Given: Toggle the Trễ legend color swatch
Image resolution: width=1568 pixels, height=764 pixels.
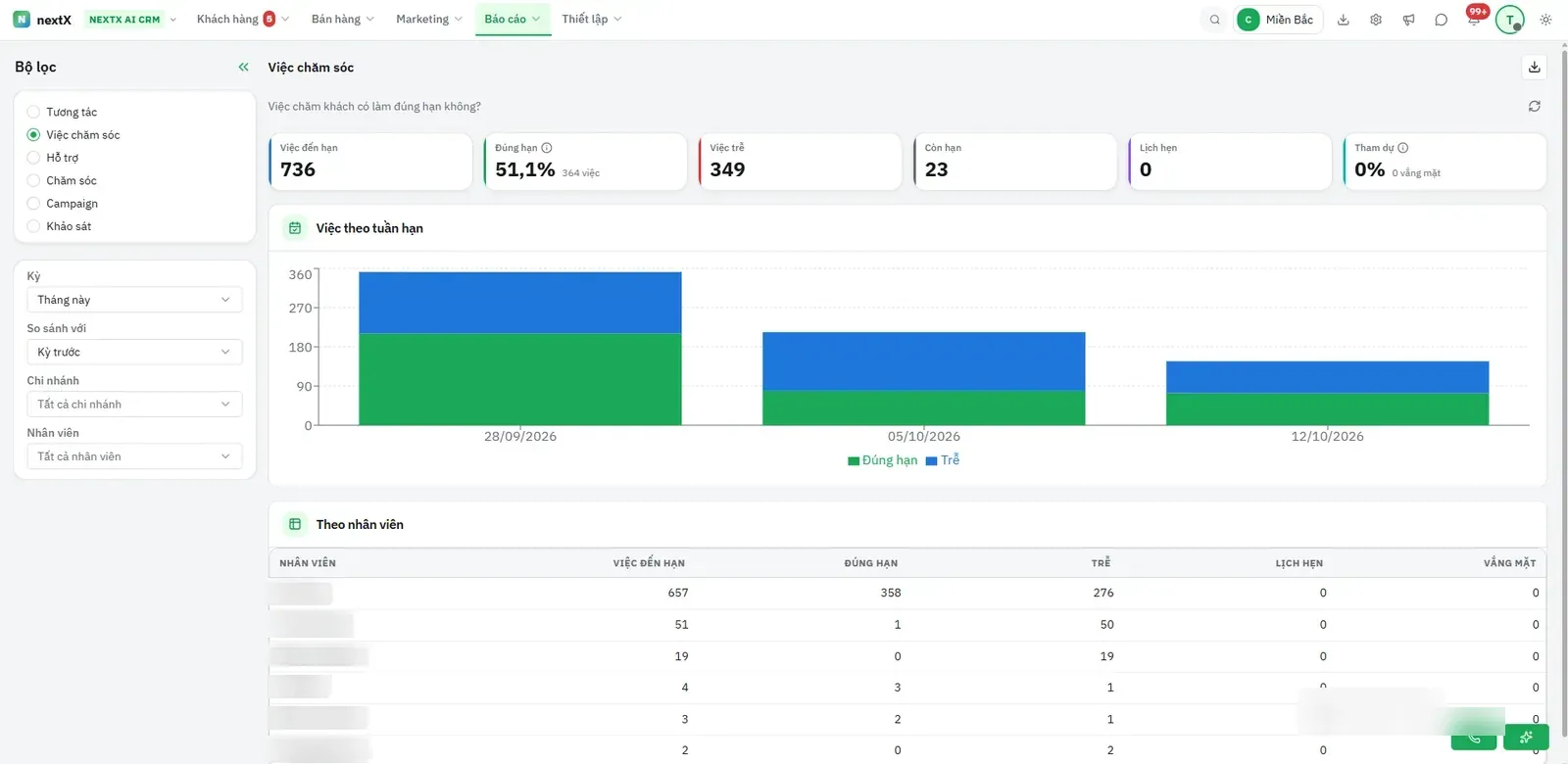Looking at the screenshot, I should (x=932, y=461).
